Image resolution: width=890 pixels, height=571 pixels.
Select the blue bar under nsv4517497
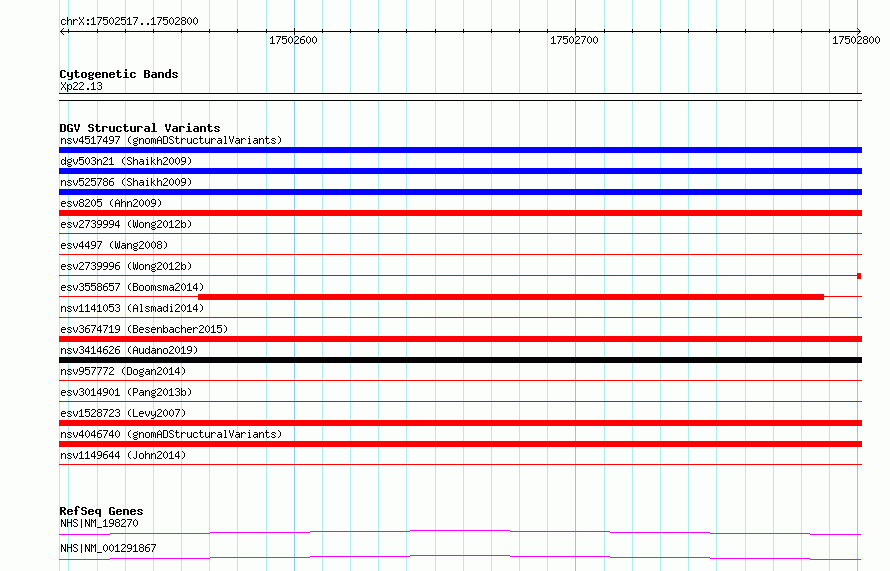[x=460, y=150]
